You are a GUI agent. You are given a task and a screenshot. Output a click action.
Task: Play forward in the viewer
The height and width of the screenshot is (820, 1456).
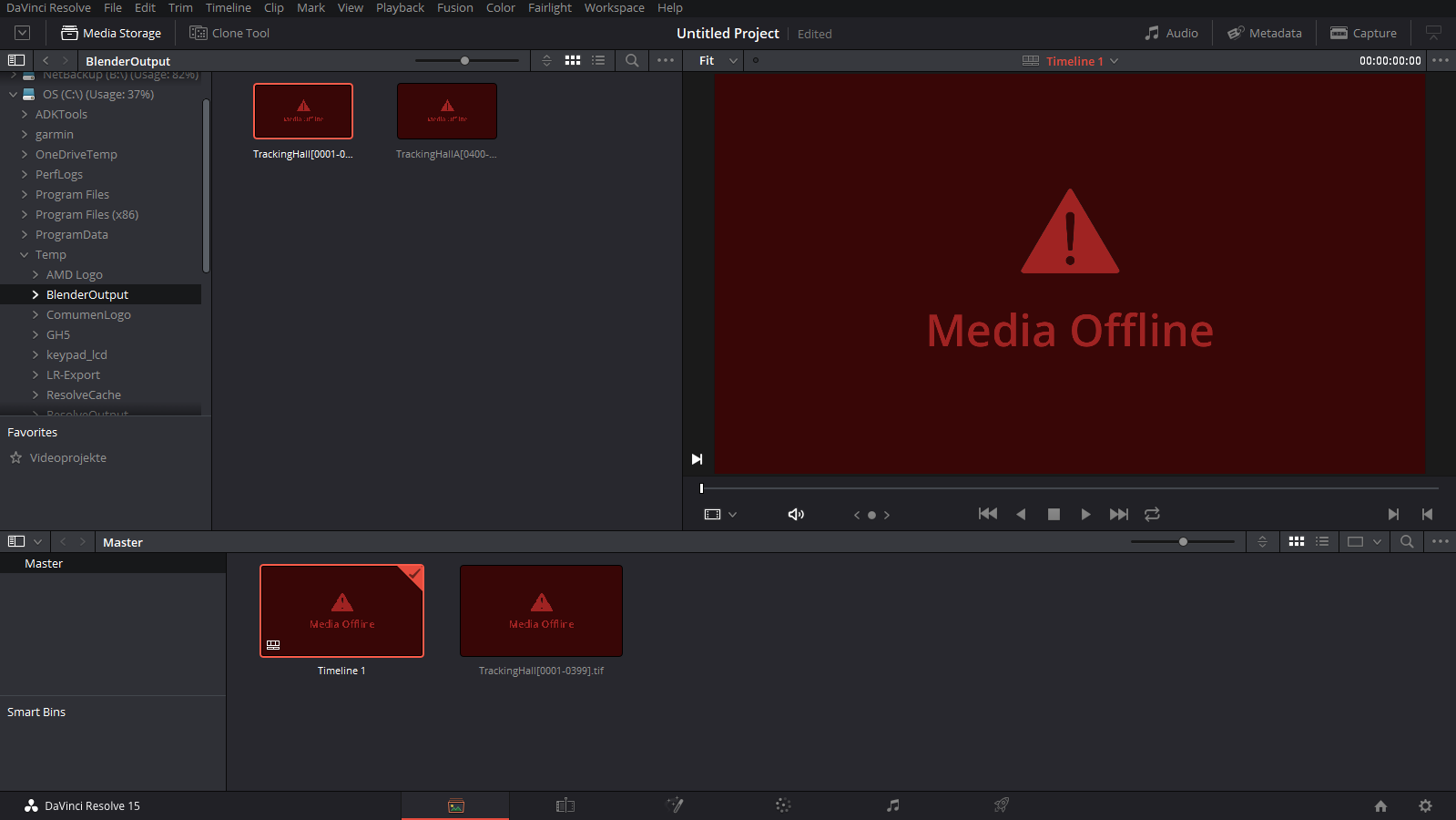click(1085, 515)
